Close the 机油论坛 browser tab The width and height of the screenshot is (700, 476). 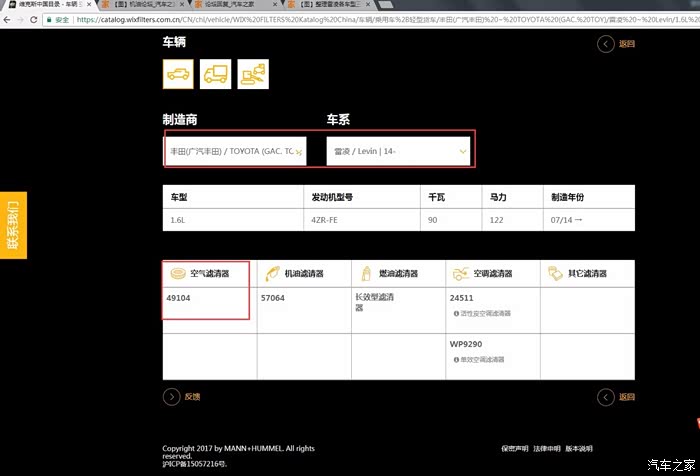pos(182,4)
